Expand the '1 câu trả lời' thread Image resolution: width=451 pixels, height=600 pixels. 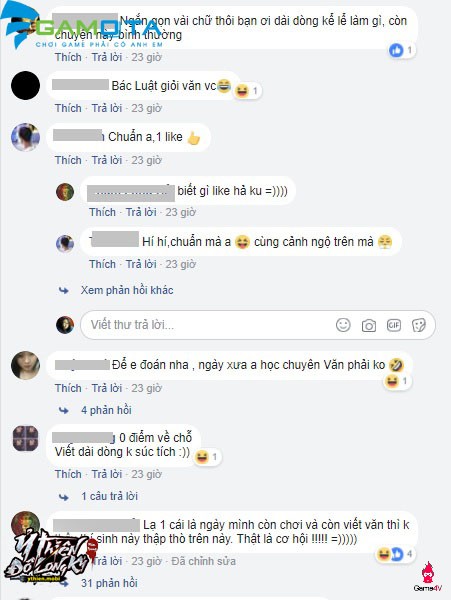109,496
